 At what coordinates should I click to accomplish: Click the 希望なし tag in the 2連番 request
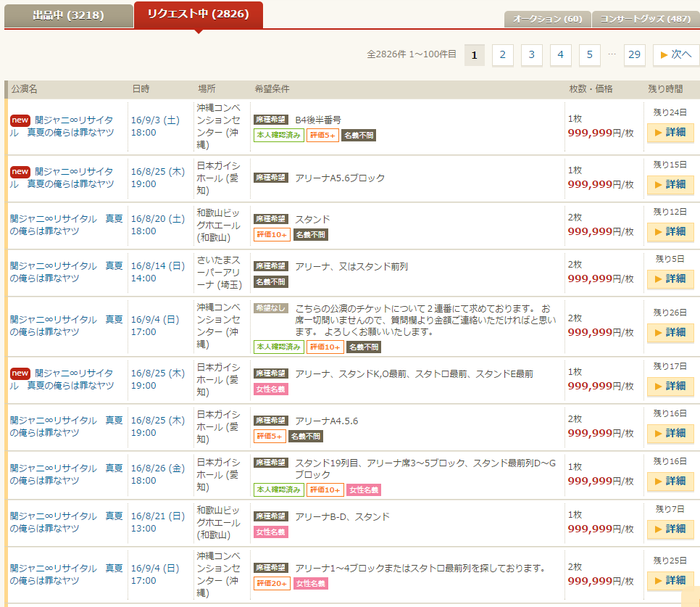(x=271, y=308)
